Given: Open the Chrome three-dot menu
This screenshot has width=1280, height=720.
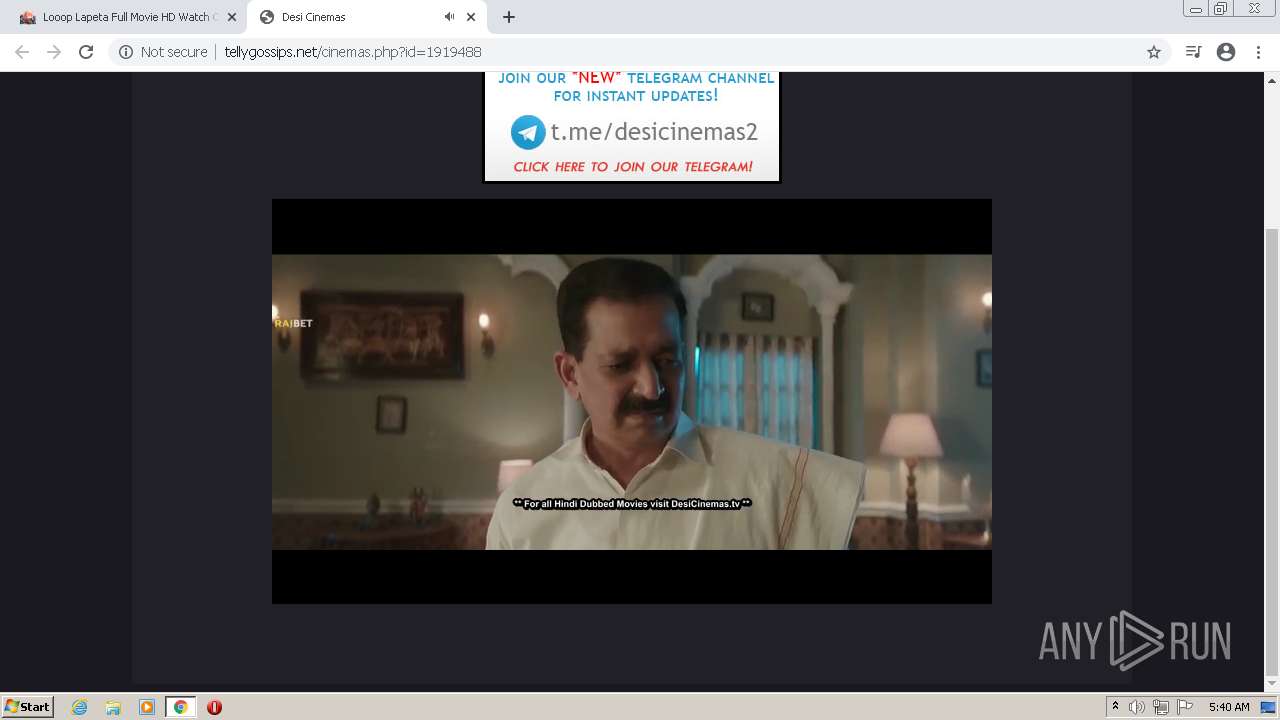Looking at the screenshot, I should [x=1258, y=52].
